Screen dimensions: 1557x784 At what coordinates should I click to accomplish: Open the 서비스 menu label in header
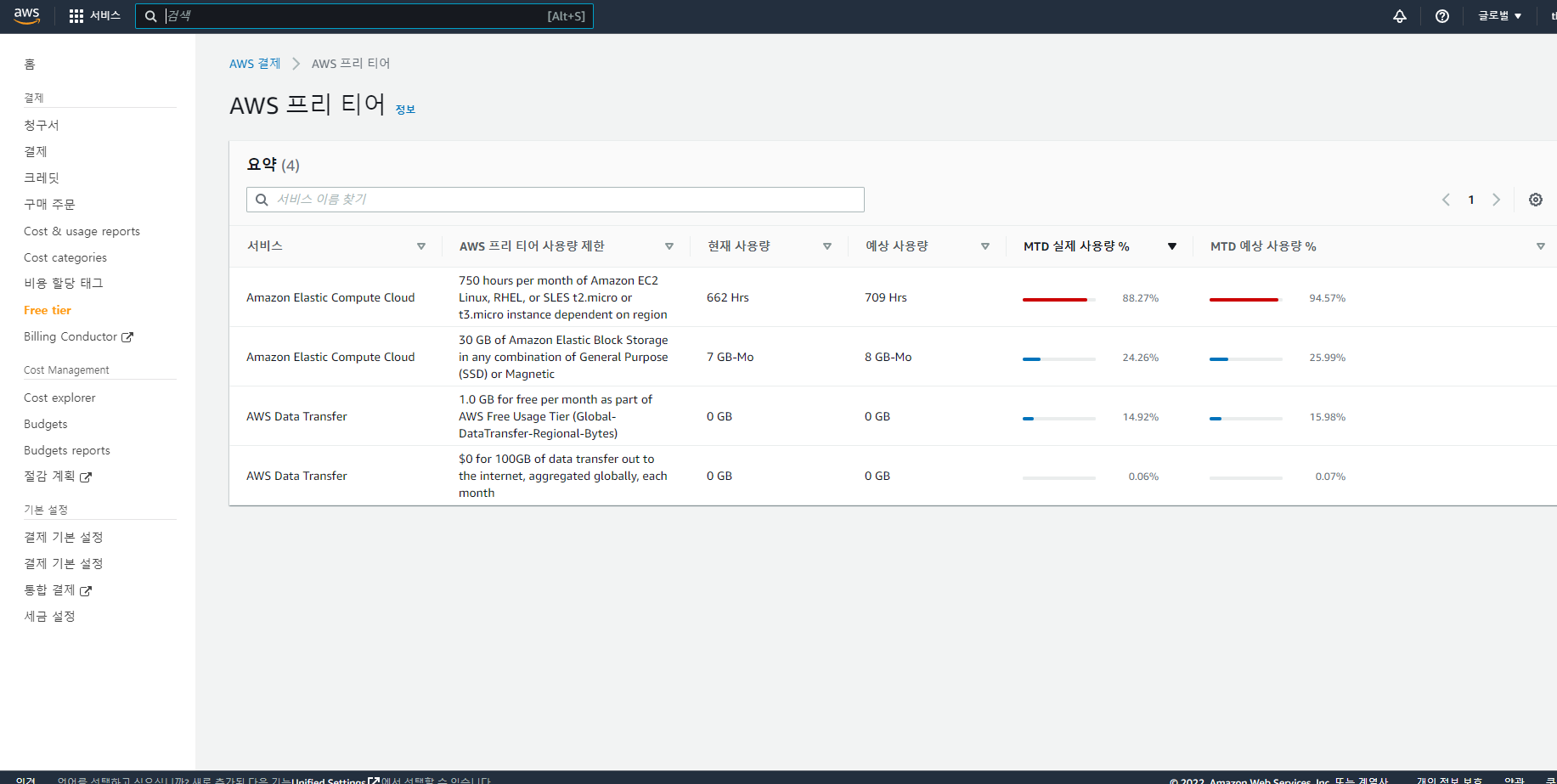point(105,16)
